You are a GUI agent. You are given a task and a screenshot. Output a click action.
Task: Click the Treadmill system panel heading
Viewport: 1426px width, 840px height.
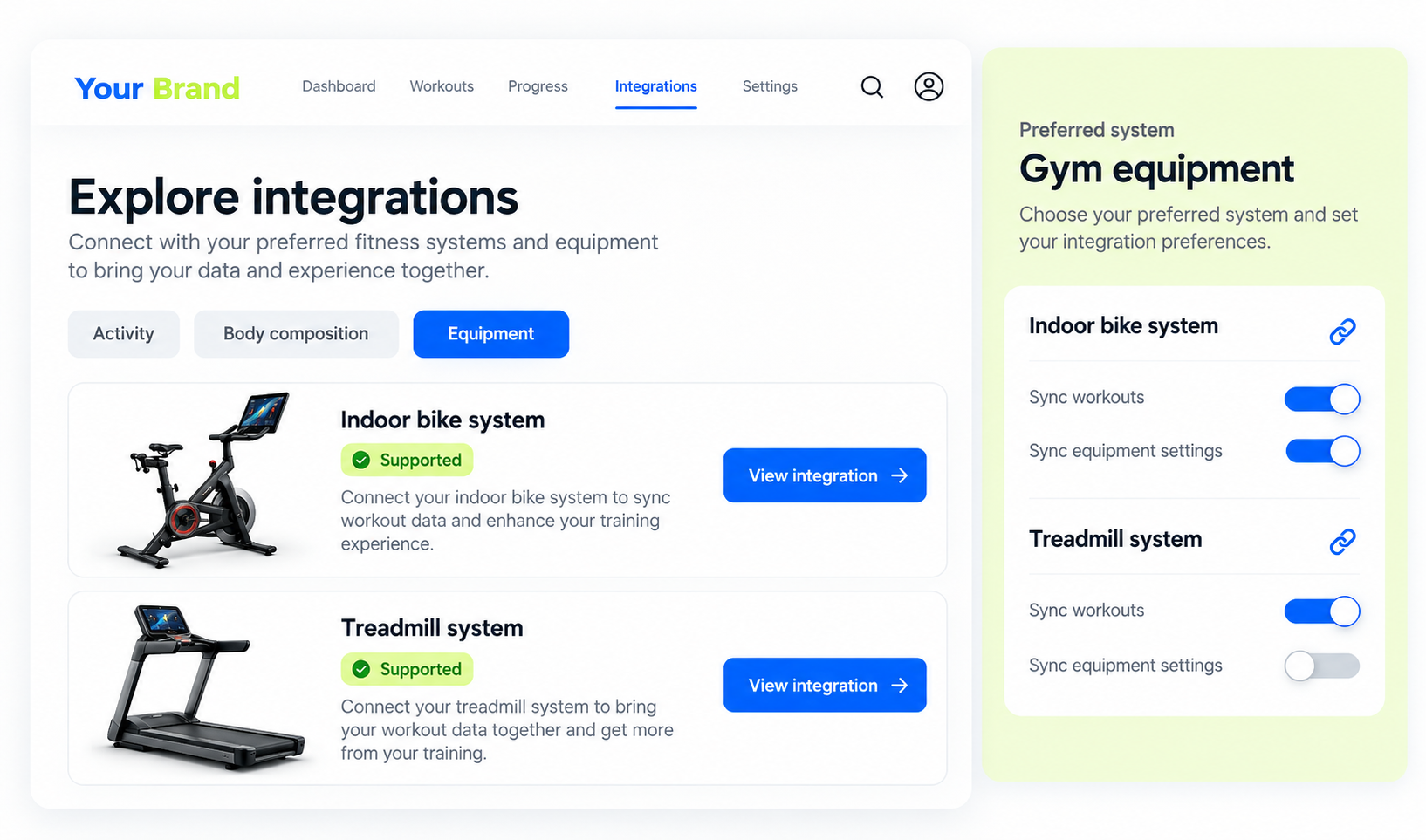(x=1115, y=539)
